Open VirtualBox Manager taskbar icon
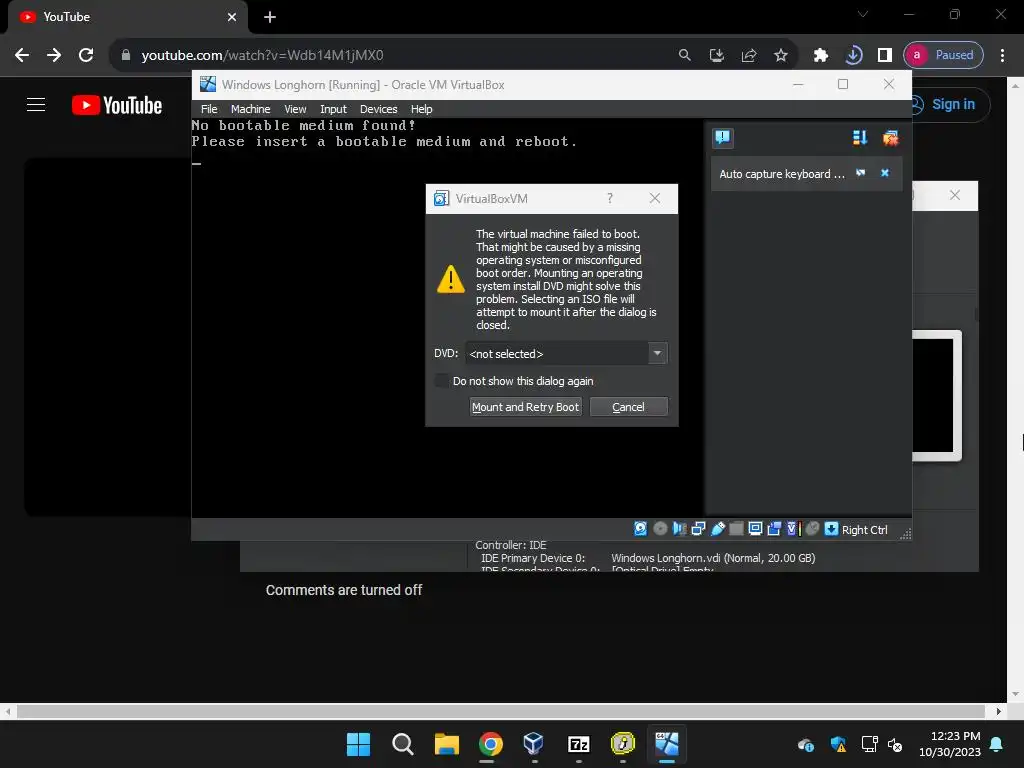The height and width of the screenshot is (768, 1024). click(x=534, y=744)
